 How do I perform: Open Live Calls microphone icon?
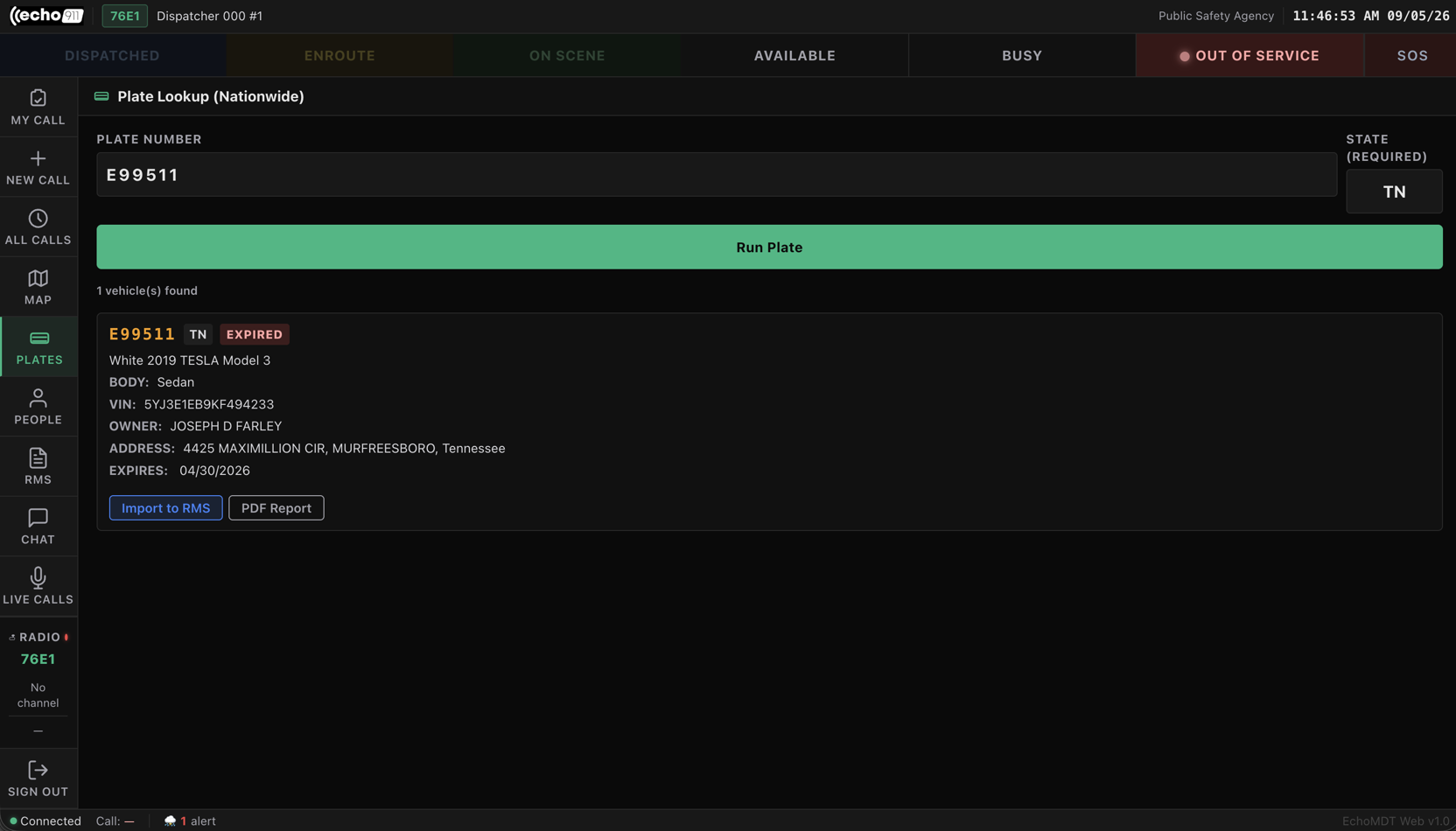[x=38, y=577]
